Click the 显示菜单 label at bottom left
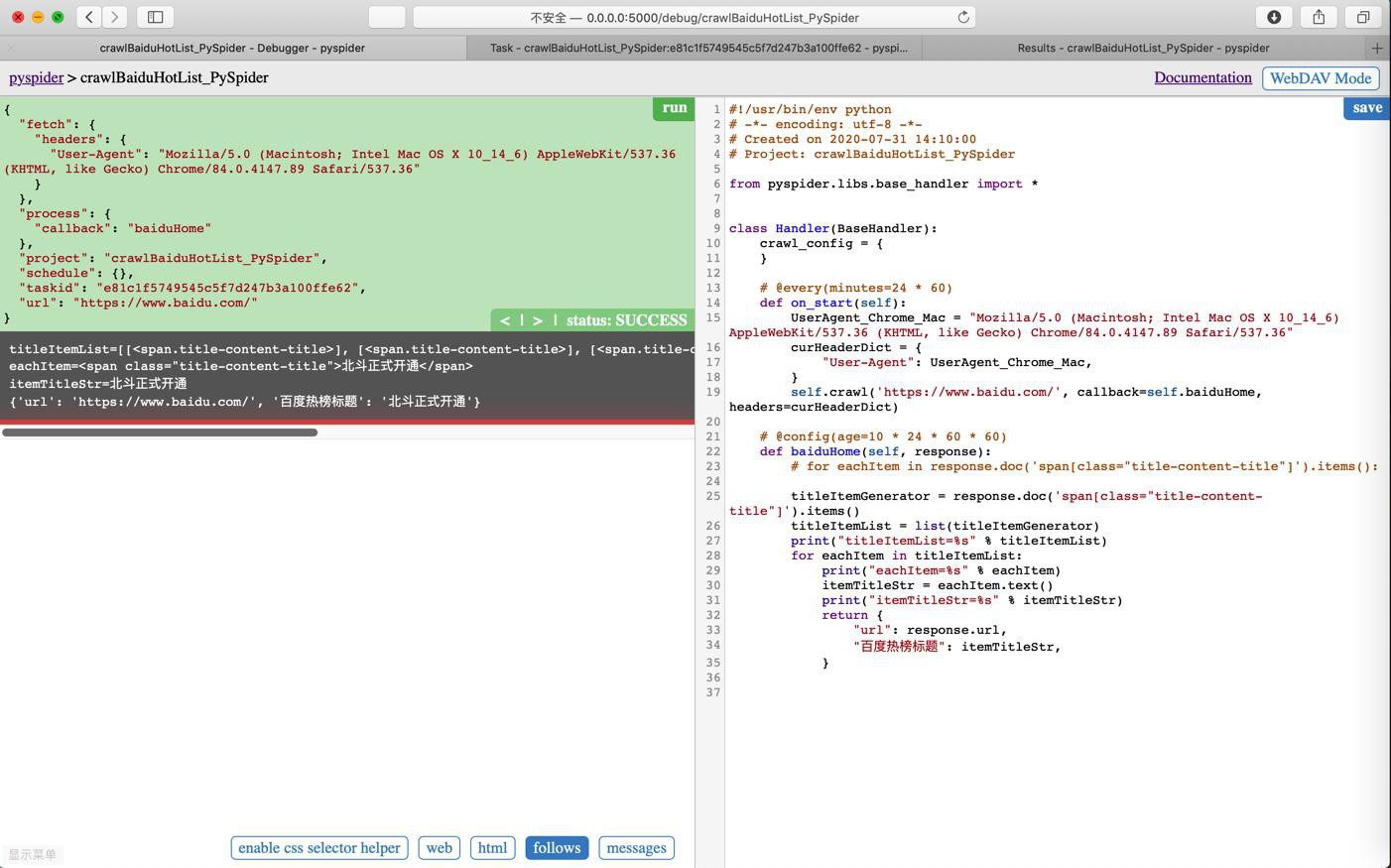1391x868 pixels. point(32,854)
